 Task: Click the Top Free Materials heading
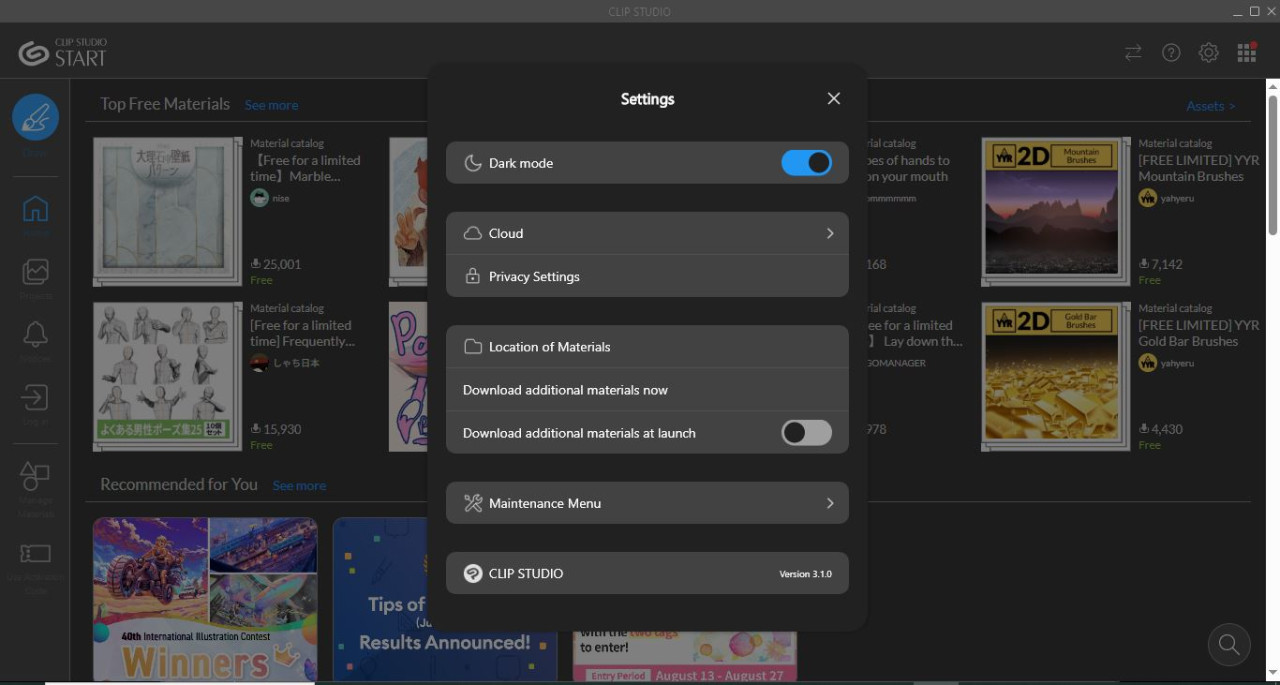click(165, 104)
